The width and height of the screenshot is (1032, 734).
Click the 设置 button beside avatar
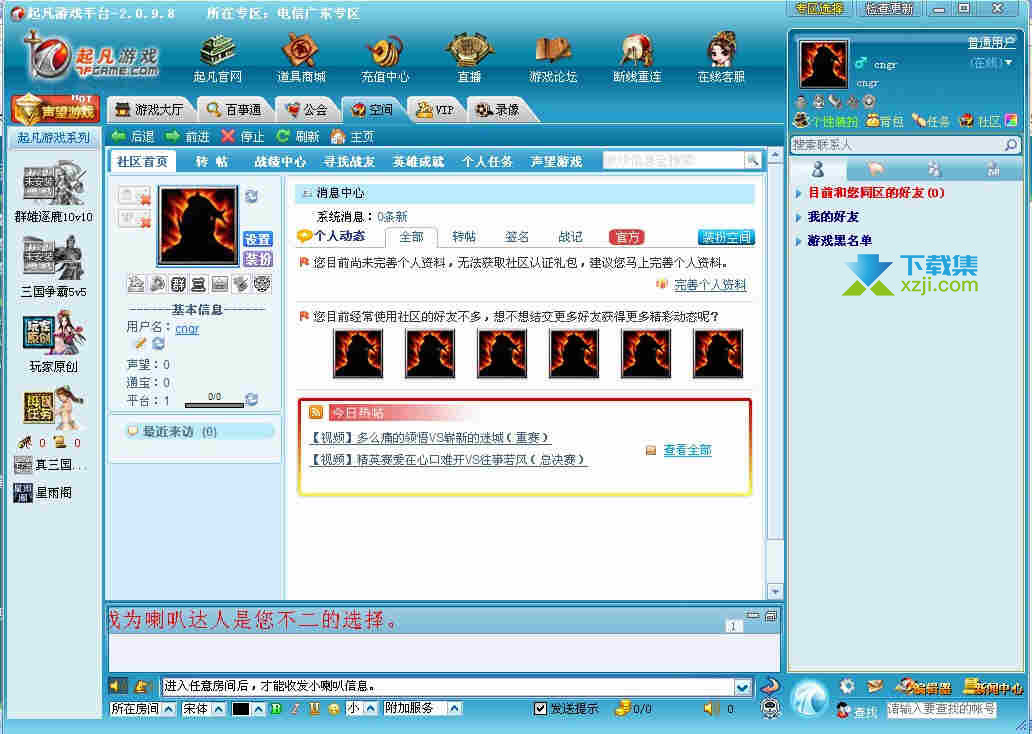[258, 239]
